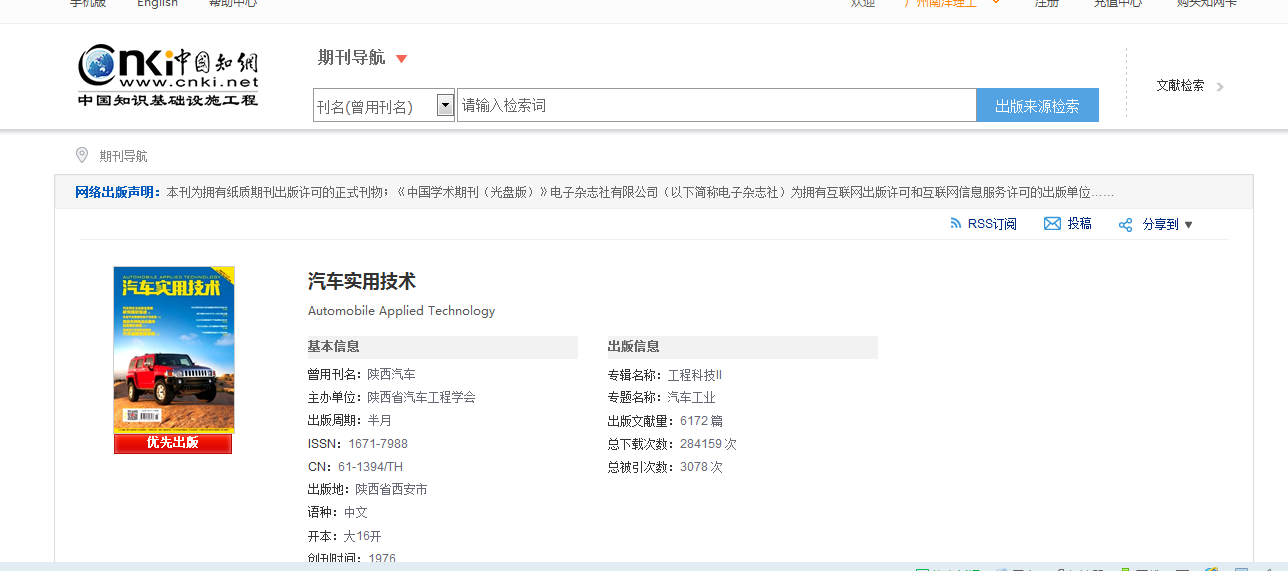Click the location pin breadcrumb icon
This screenshot has height=571, width=1288.
[82, 155]
